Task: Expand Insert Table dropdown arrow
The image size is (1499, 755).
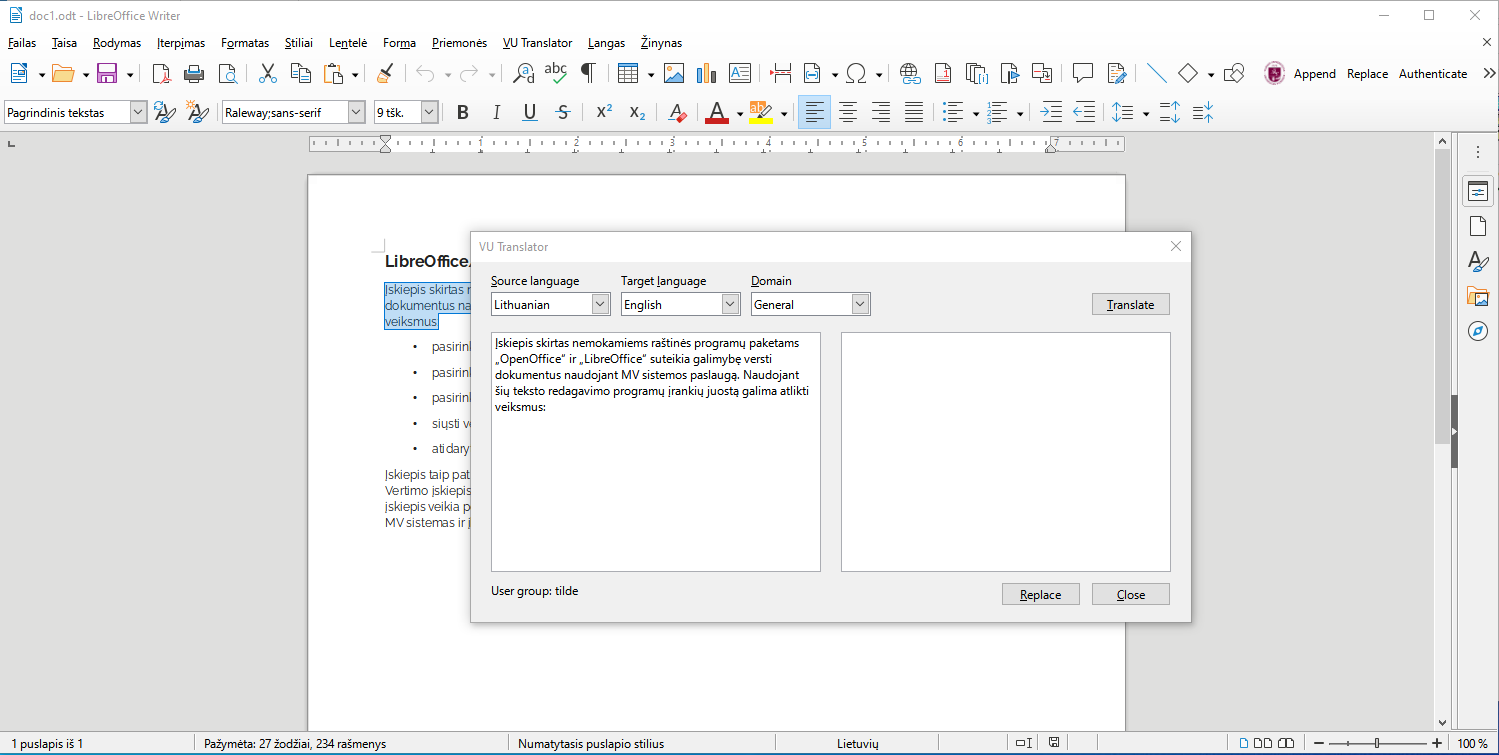Action: (651, 74)
